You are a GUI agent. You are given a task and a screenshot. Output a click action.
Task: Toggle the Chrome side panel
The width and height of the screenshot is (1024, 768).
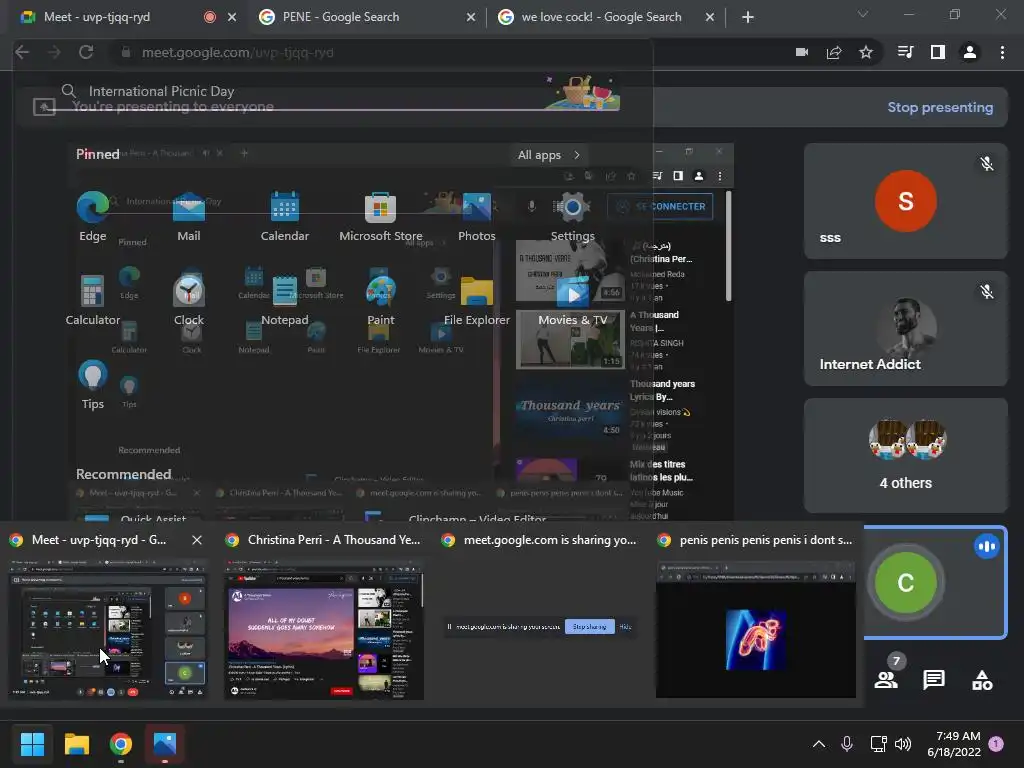click(938, 52)
